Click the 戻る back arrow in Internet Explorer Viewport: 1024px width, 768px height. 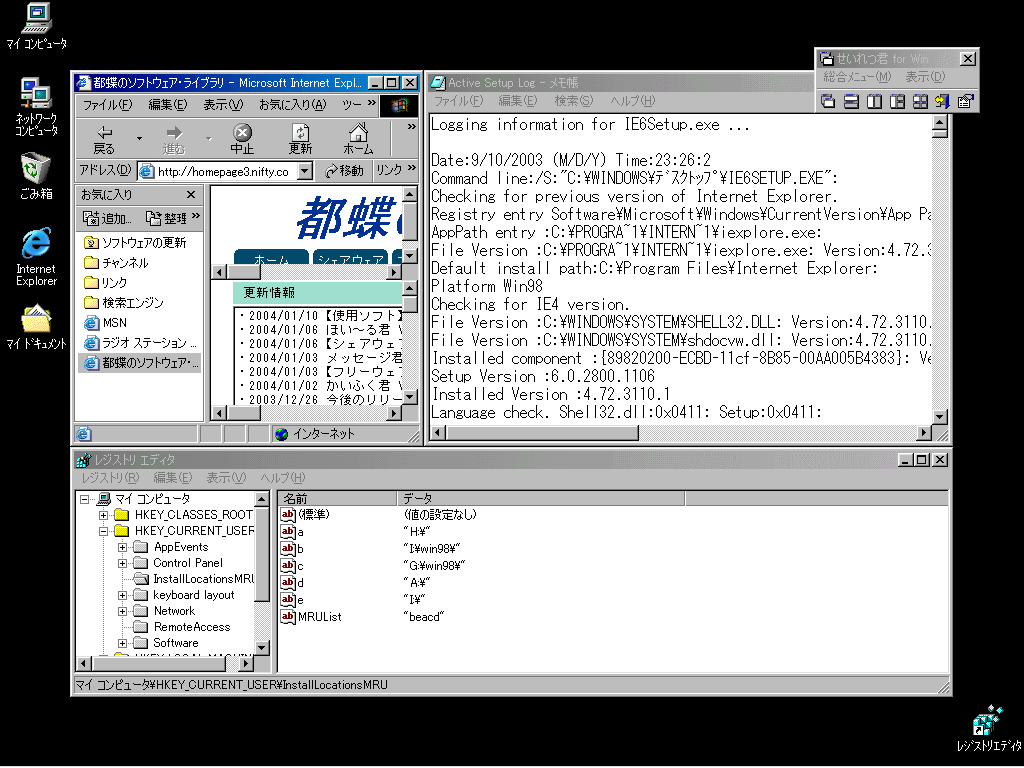click(x=104, y=139)
